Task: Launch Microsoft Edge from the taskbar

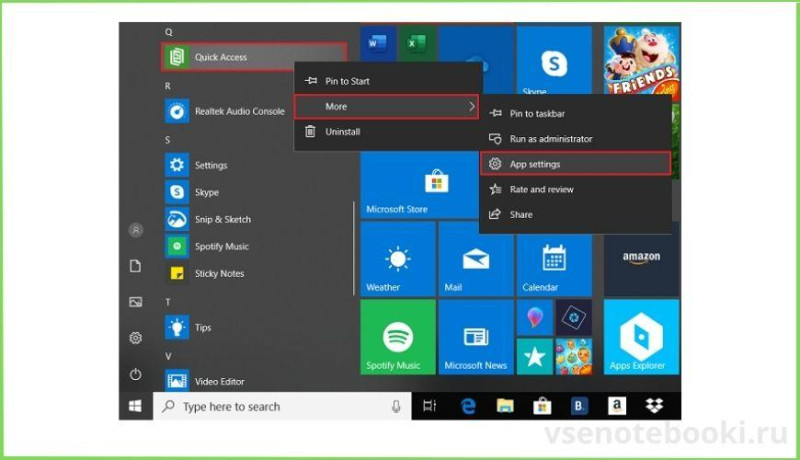Action: [x=468, y=406]
